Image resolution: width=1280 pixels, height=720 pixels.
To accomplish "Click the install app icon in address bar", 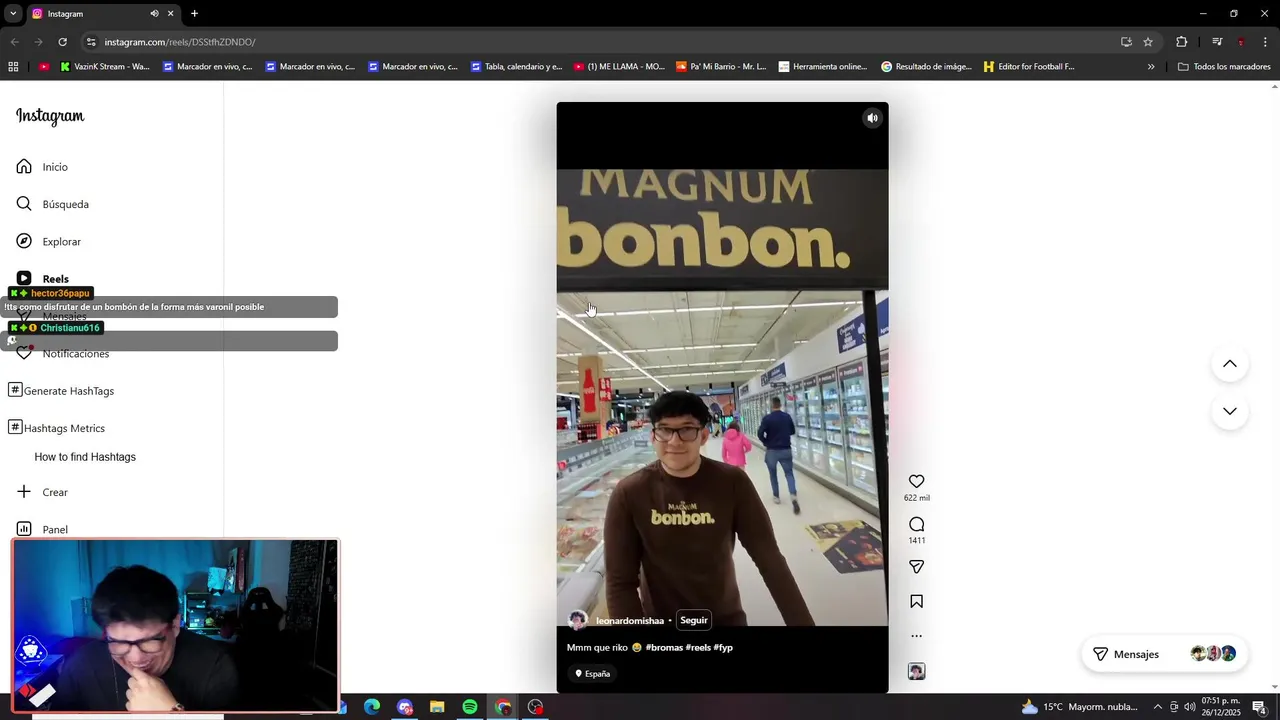I will coord(1126,42).
